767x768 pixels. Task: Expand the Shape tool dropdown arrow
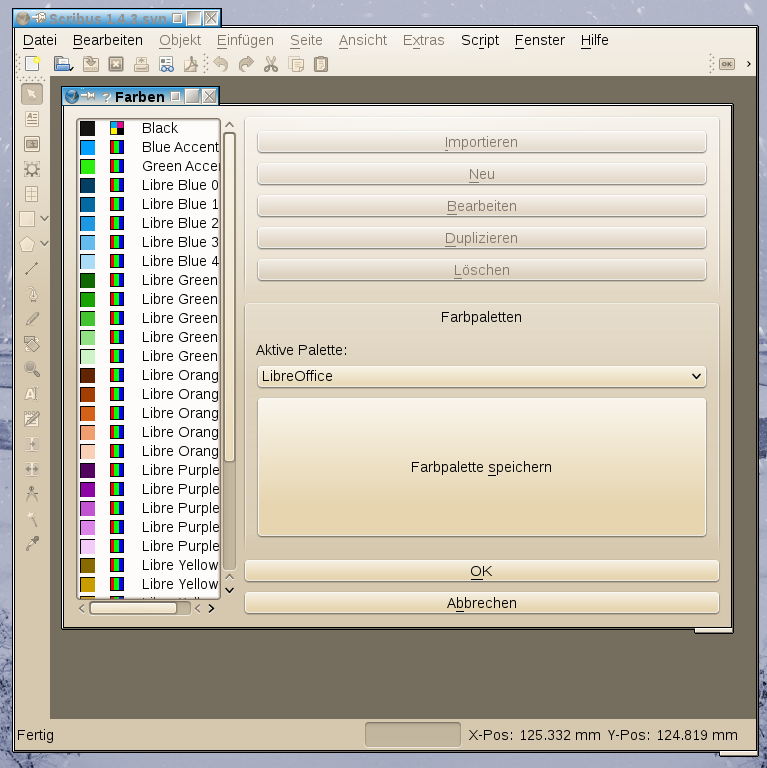point(44,218)
